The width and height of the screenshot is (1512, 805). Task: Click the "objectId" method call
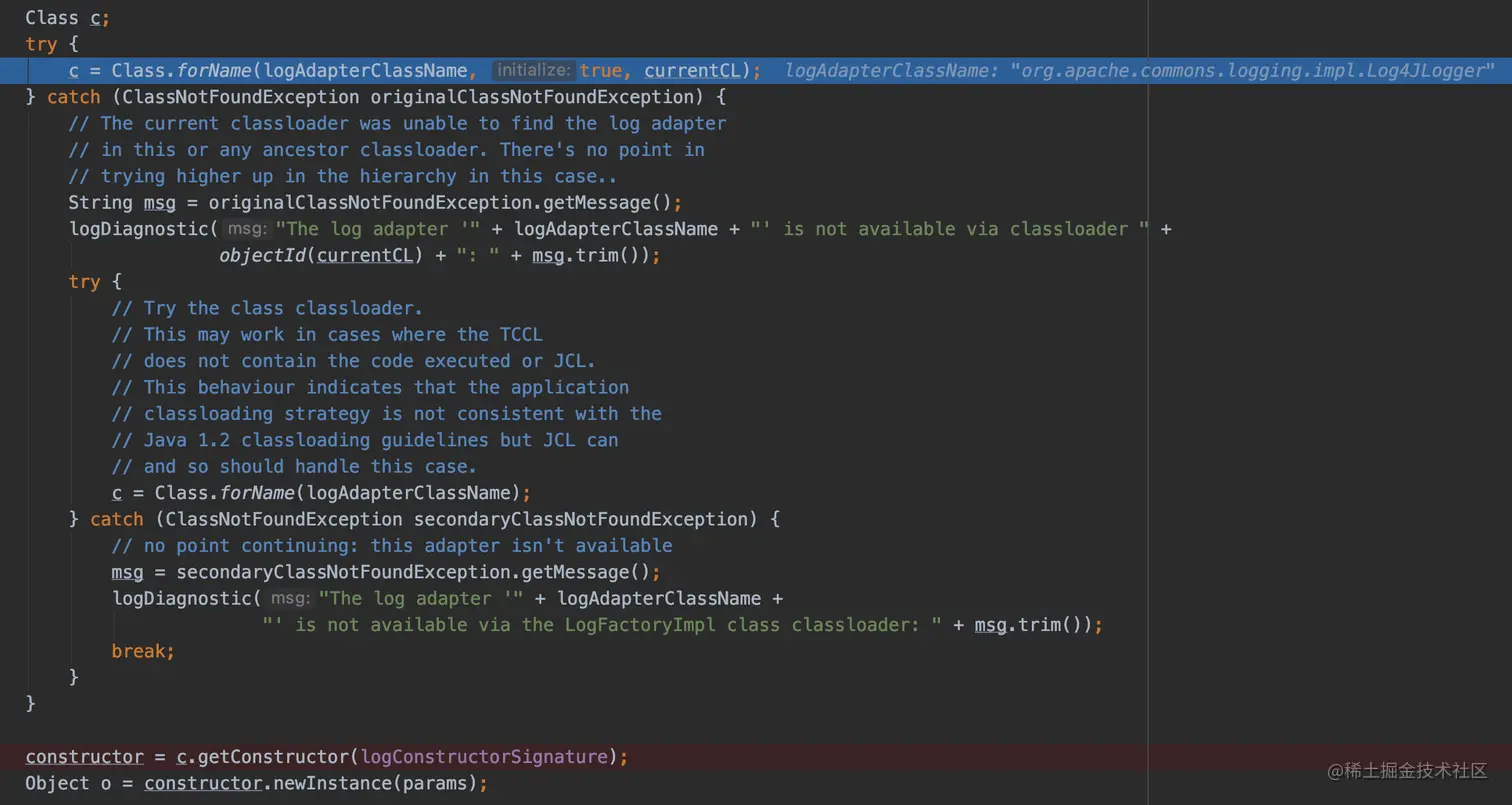coord(262,255)
